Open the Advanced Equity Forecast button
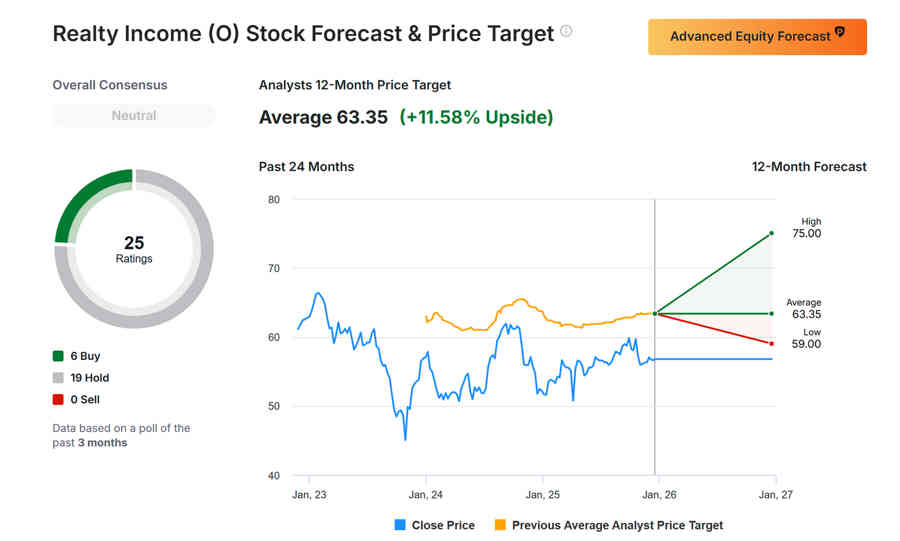This screenshot has width=900, height=541. pos(757,36)
